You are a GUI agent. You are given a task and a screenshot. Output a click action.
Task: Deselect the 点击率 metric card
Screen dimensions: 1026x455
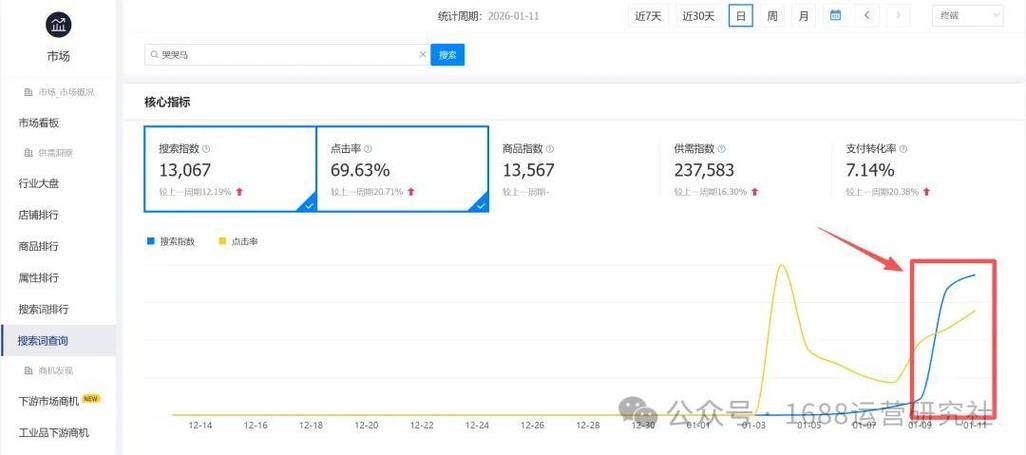[x=402, y=169]
